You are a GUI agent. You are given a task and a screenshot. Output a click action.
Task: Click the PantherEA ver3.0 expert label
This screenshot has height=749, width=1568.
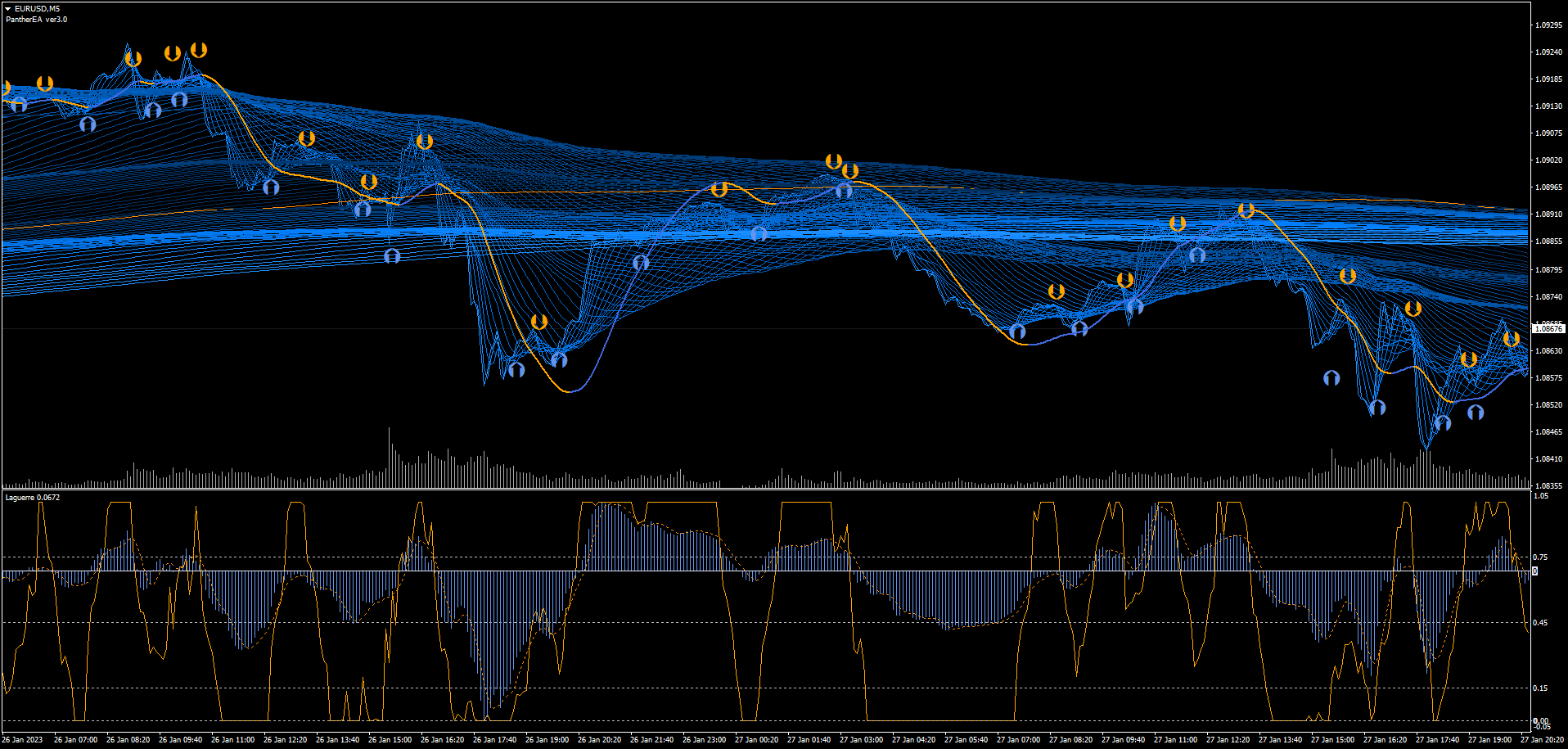tap(37, 20)
